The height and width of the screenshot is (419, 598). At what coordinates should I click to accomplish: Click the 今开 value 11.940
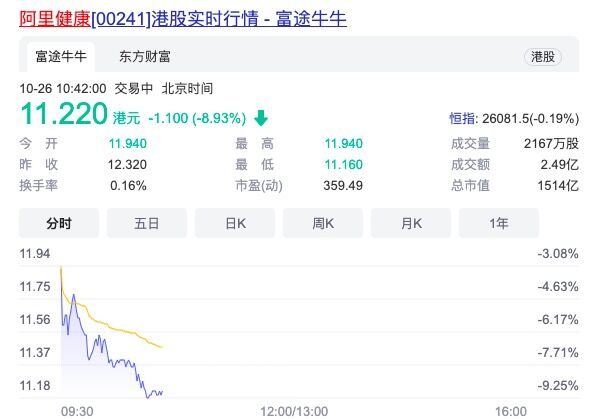click(x=128, y=144)
